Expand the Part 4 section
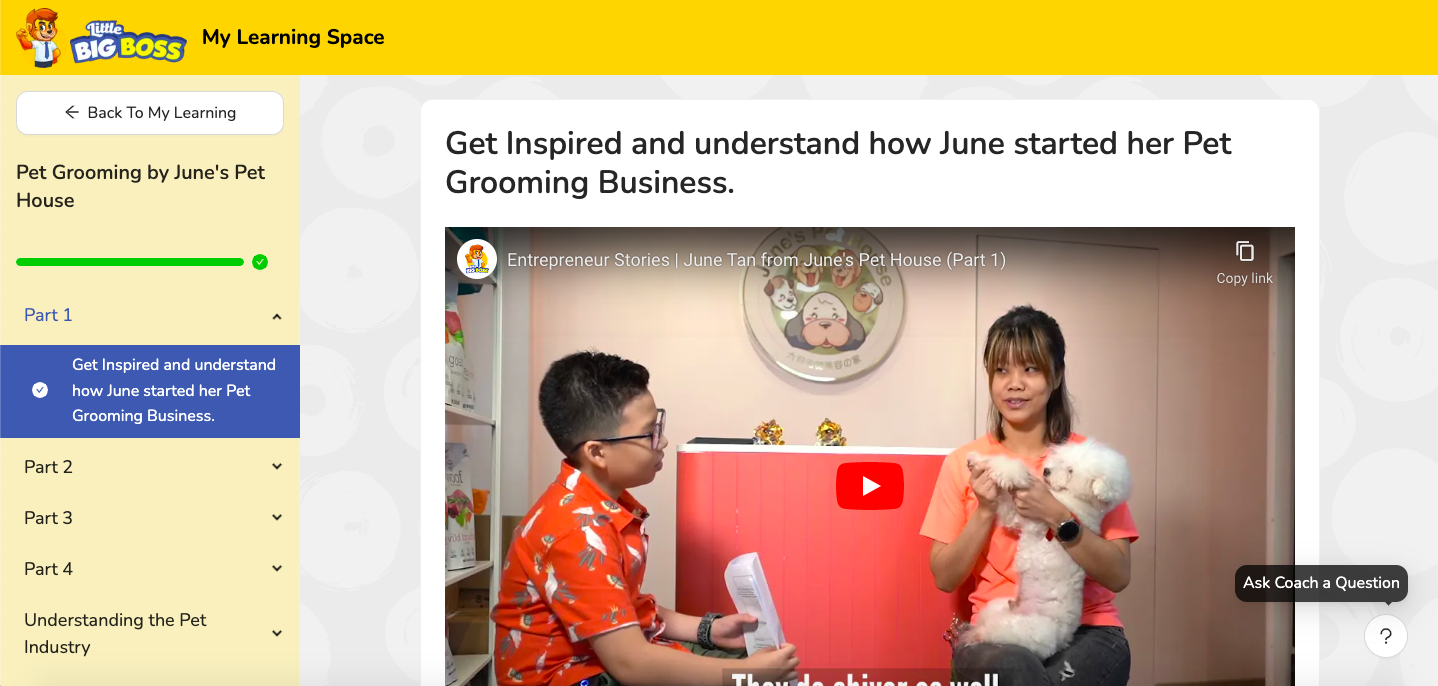 (150, 569)
